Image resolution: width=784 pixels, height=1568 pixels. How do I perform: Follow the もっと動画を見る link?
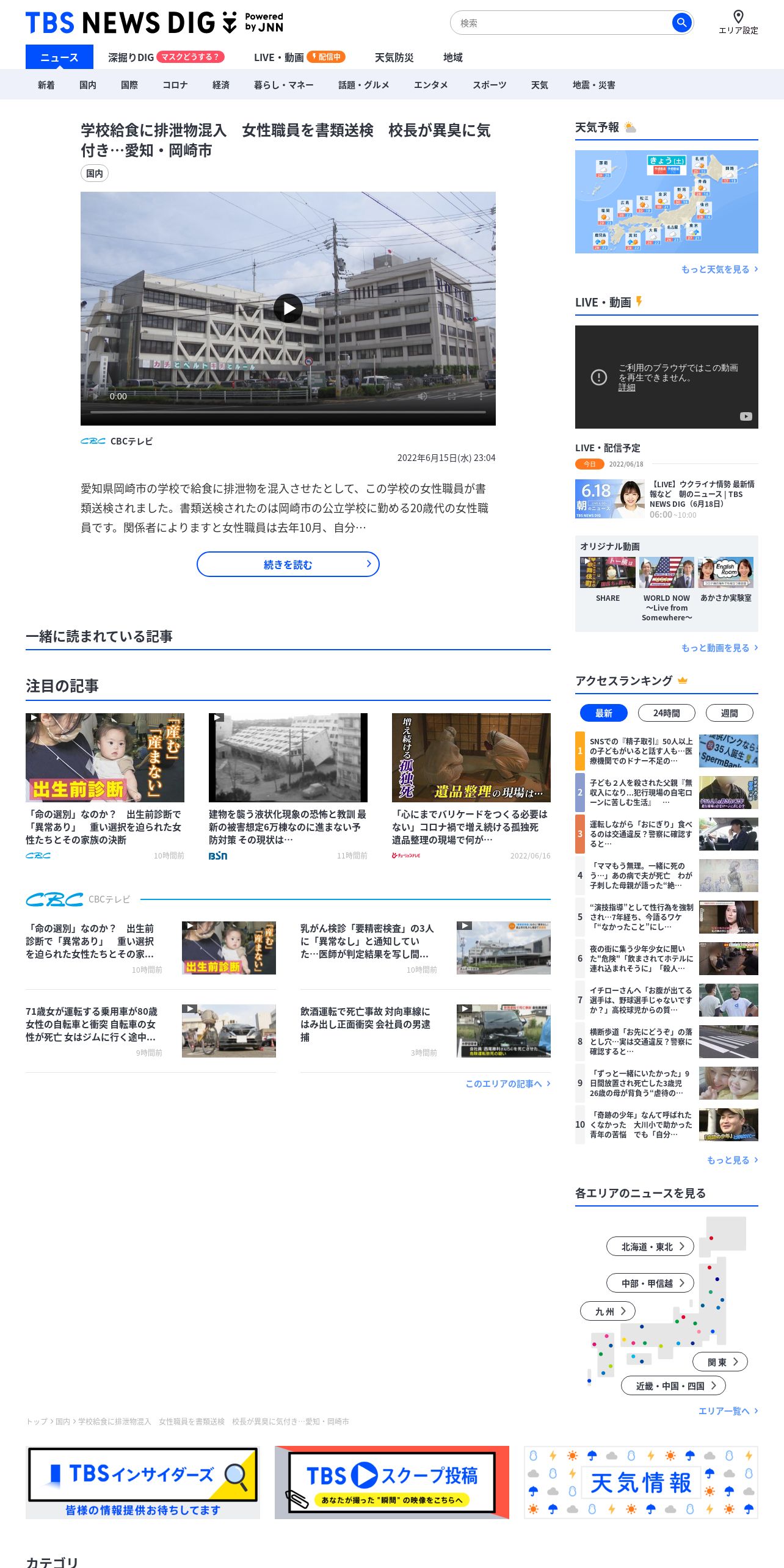(719, 648)
